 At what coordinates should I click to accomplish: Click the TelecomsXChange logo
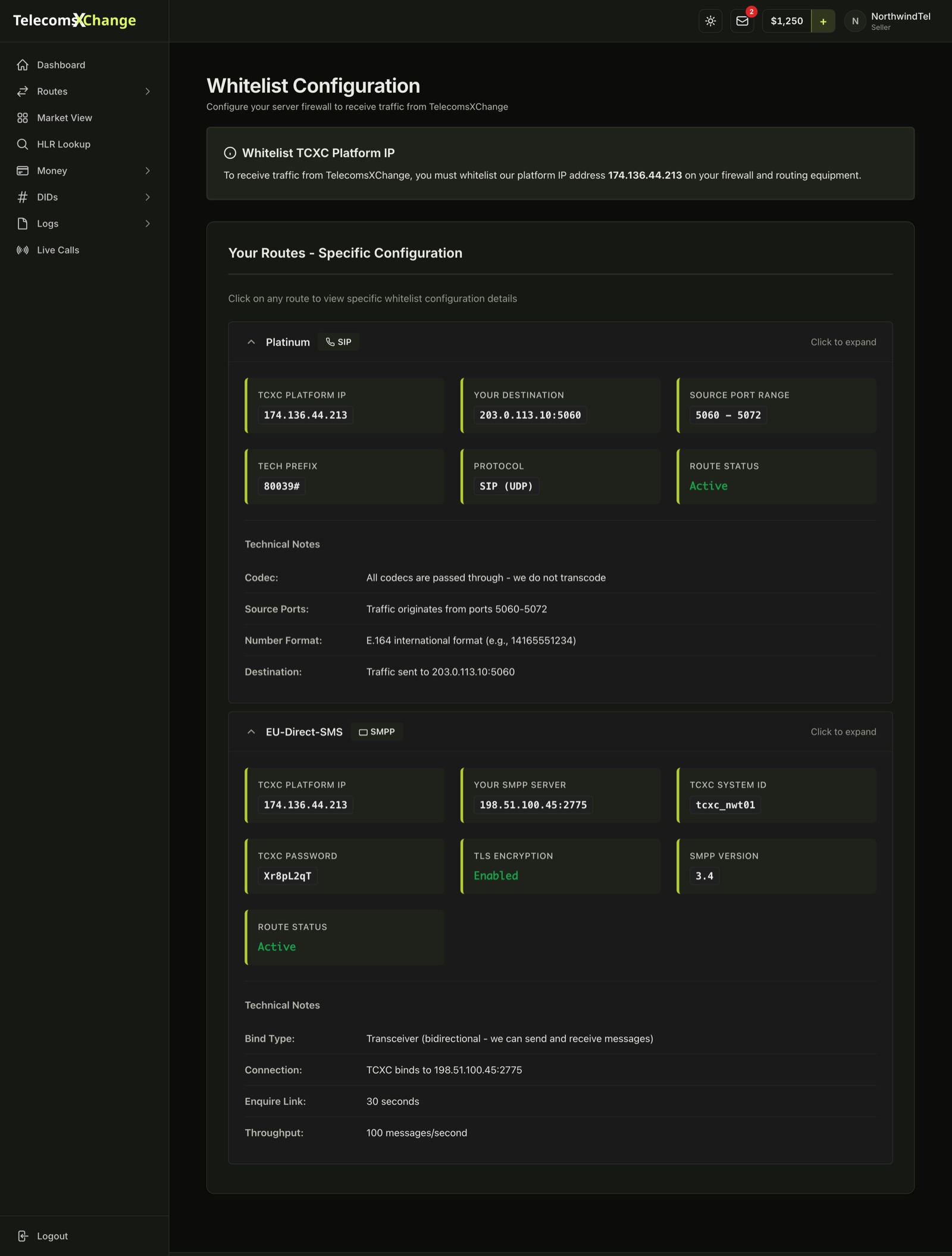(74, 20)
